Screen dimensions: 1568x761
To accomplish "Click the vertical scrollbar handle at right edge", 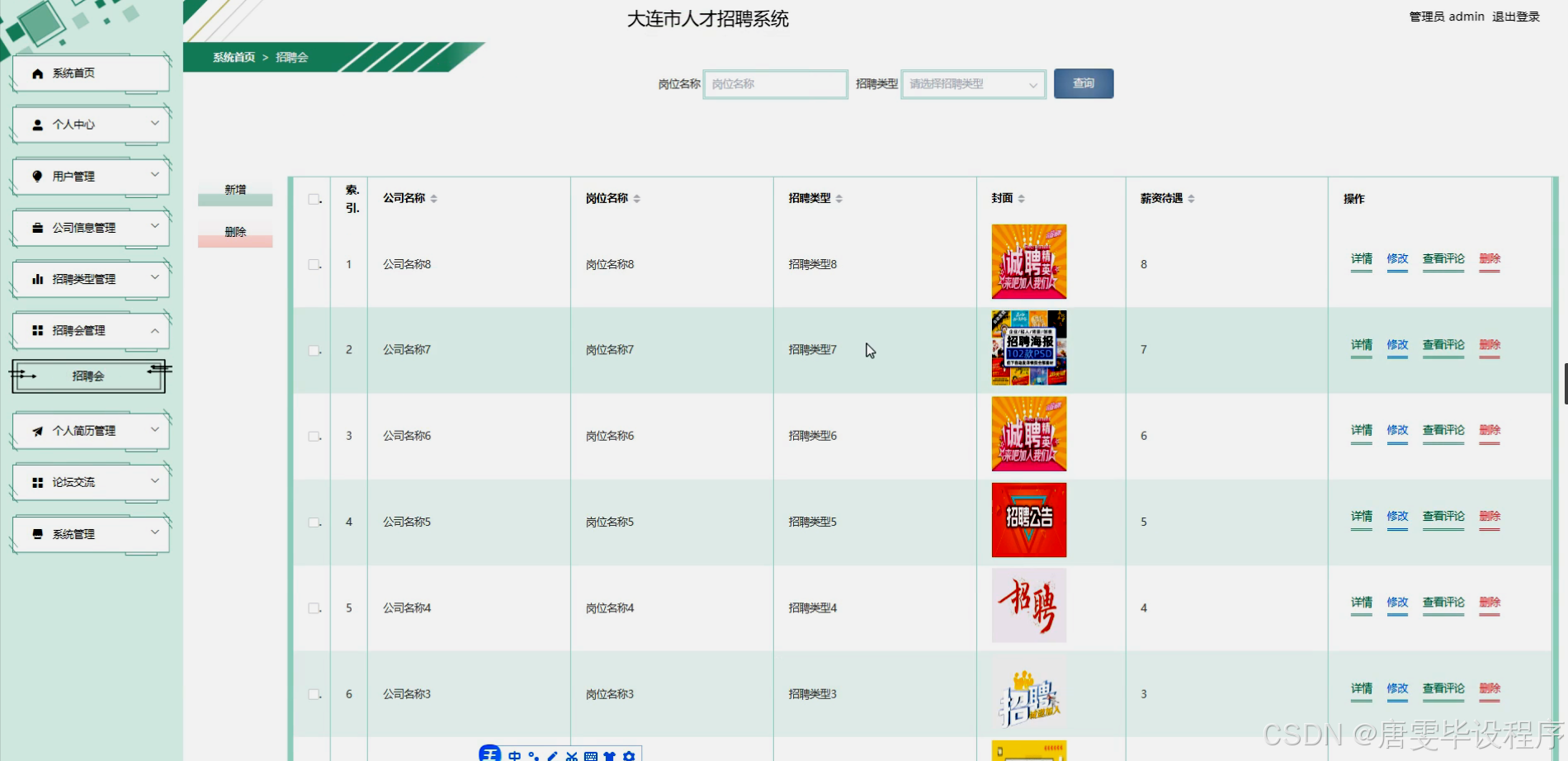I will click(1566, 384).
